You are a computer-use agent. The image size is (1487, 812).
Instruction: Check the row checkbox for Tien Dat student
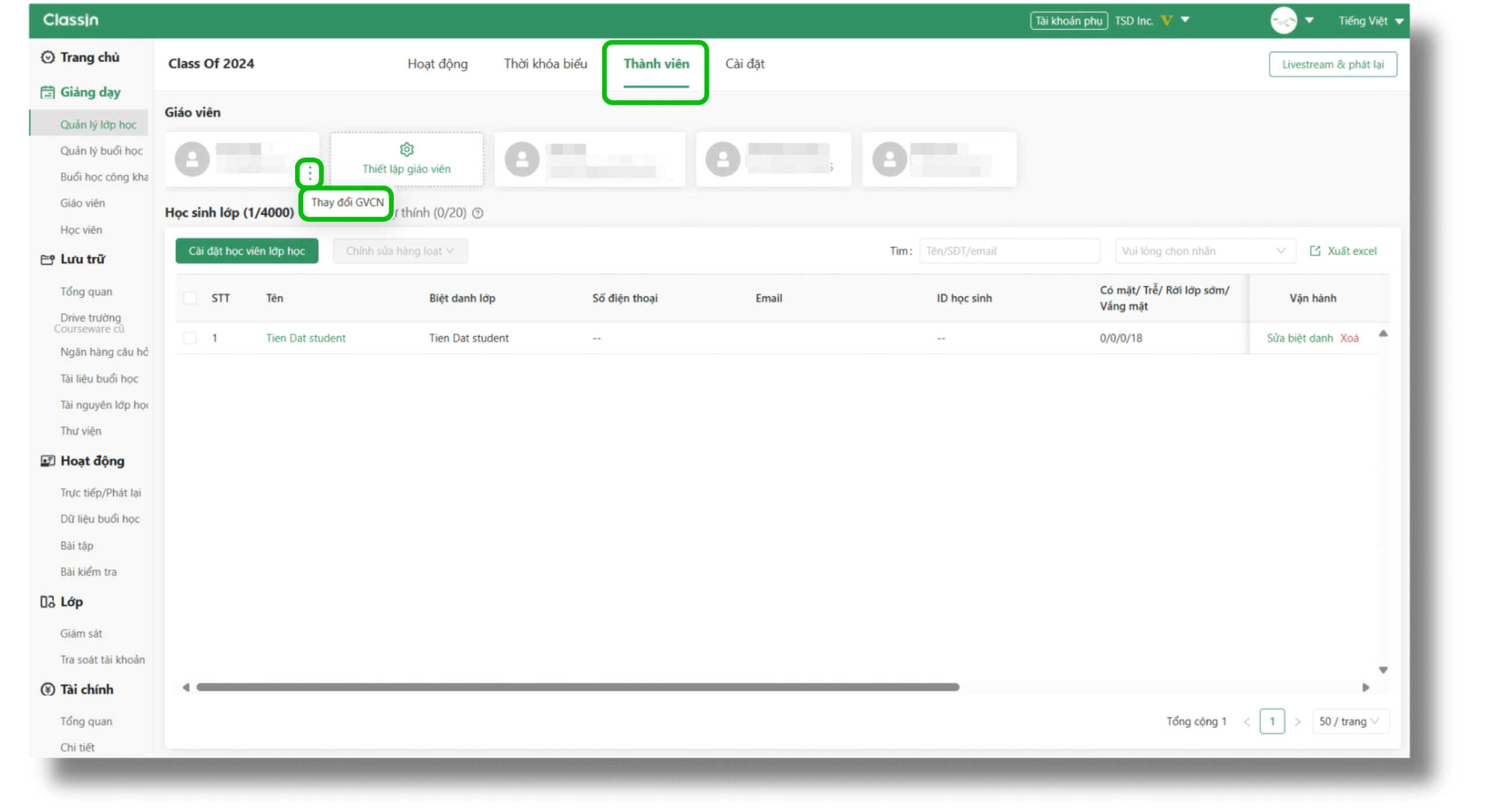[190, 338]
